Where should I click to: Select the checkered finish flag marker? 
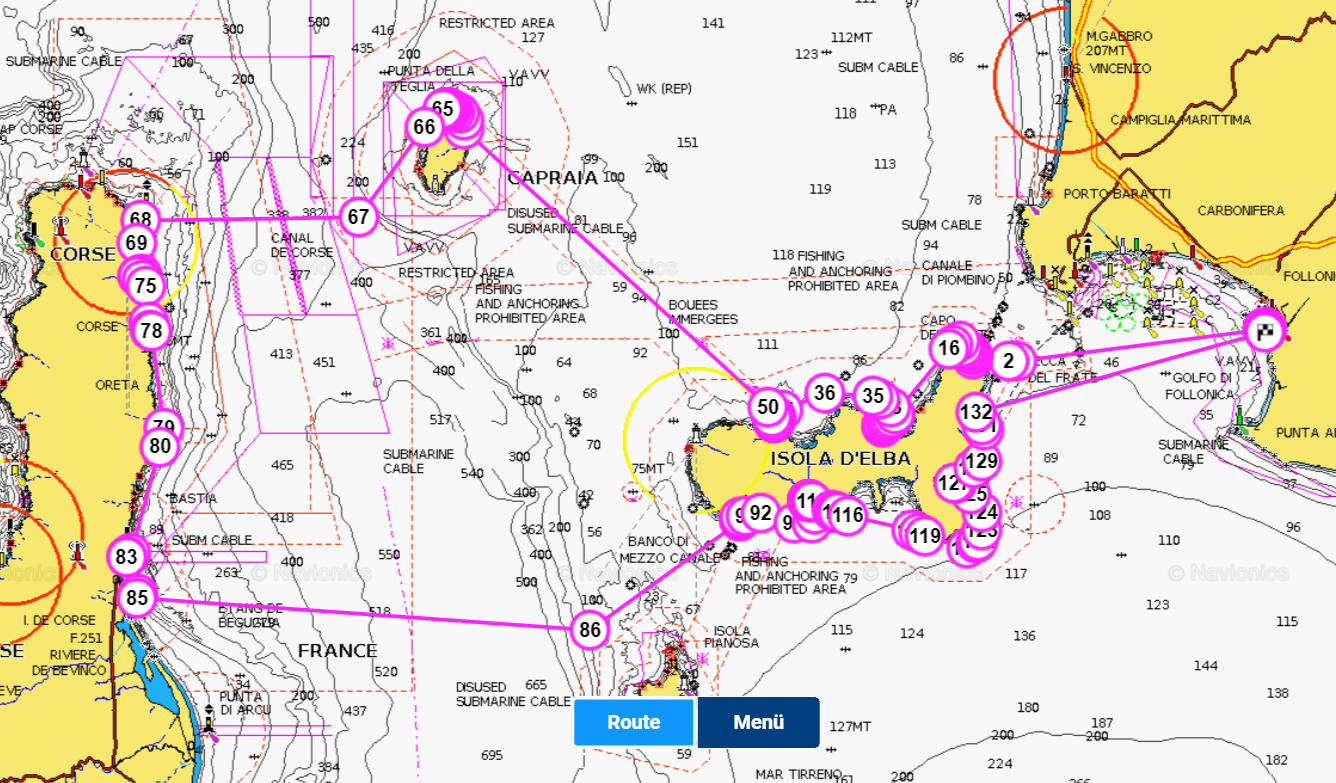coord(1266,331)
